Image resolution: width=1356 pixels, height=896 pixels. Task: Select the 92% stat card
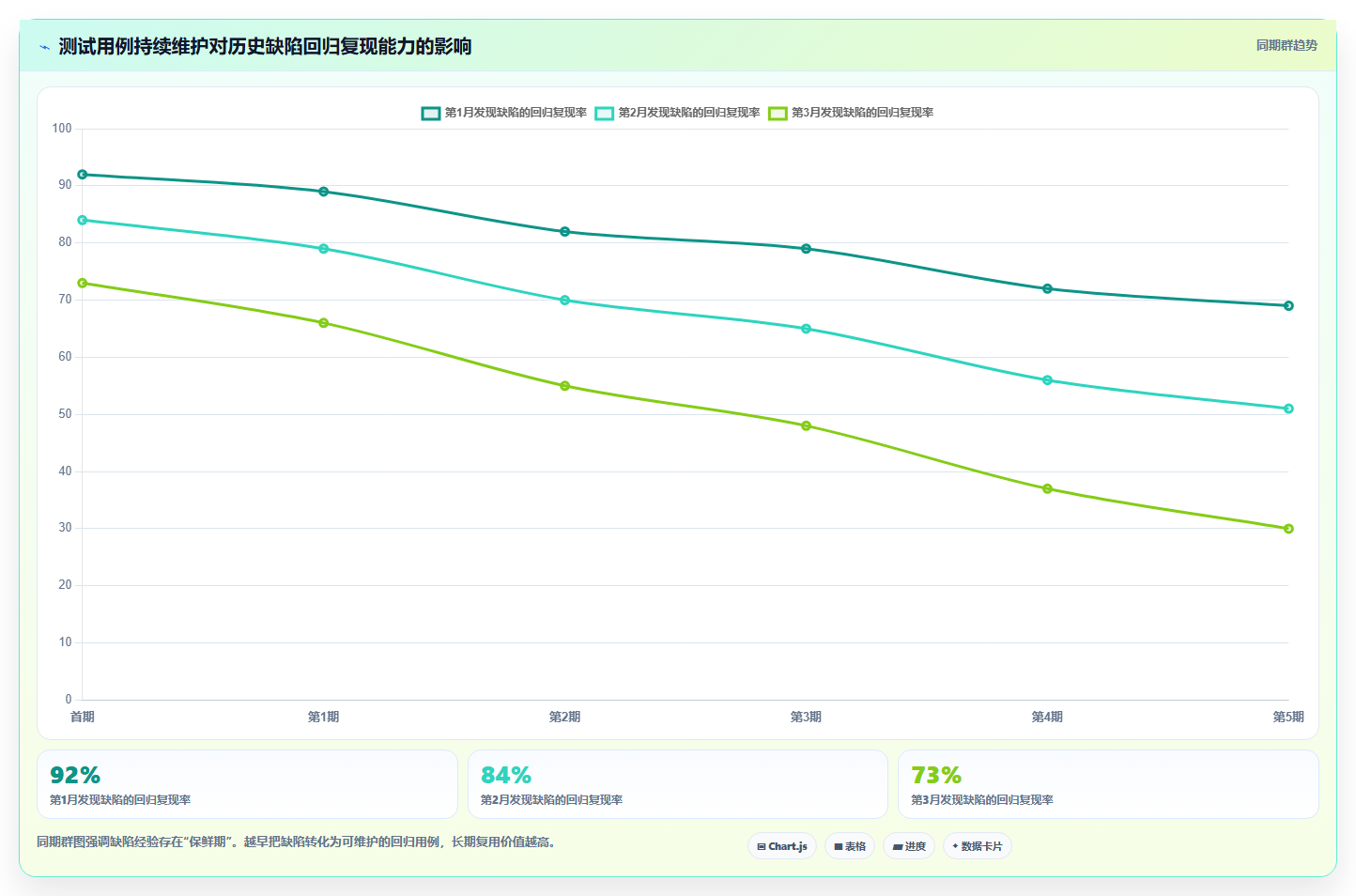click(x=247, y=784)
